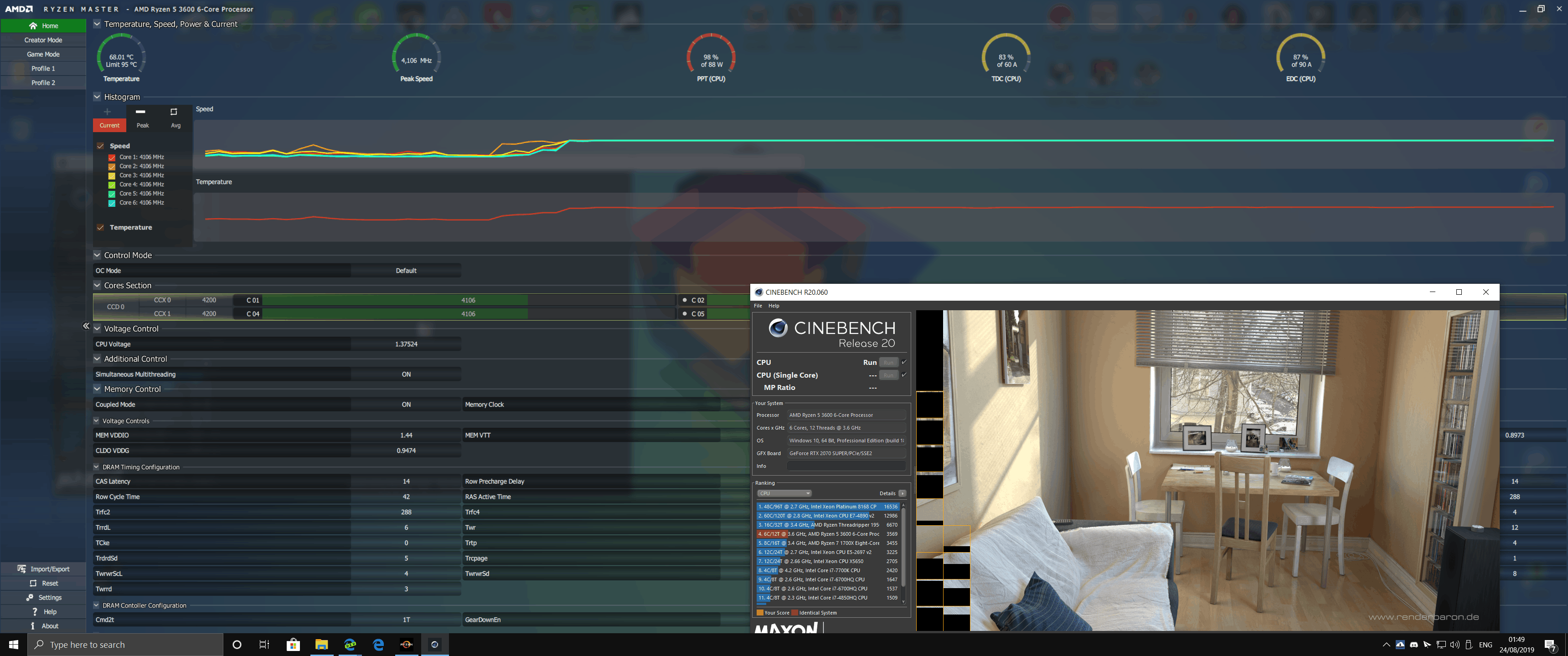Open the Cinebench File menu
The height and width of the screenshot is (656, 1568).
click(x=758, y=306)
